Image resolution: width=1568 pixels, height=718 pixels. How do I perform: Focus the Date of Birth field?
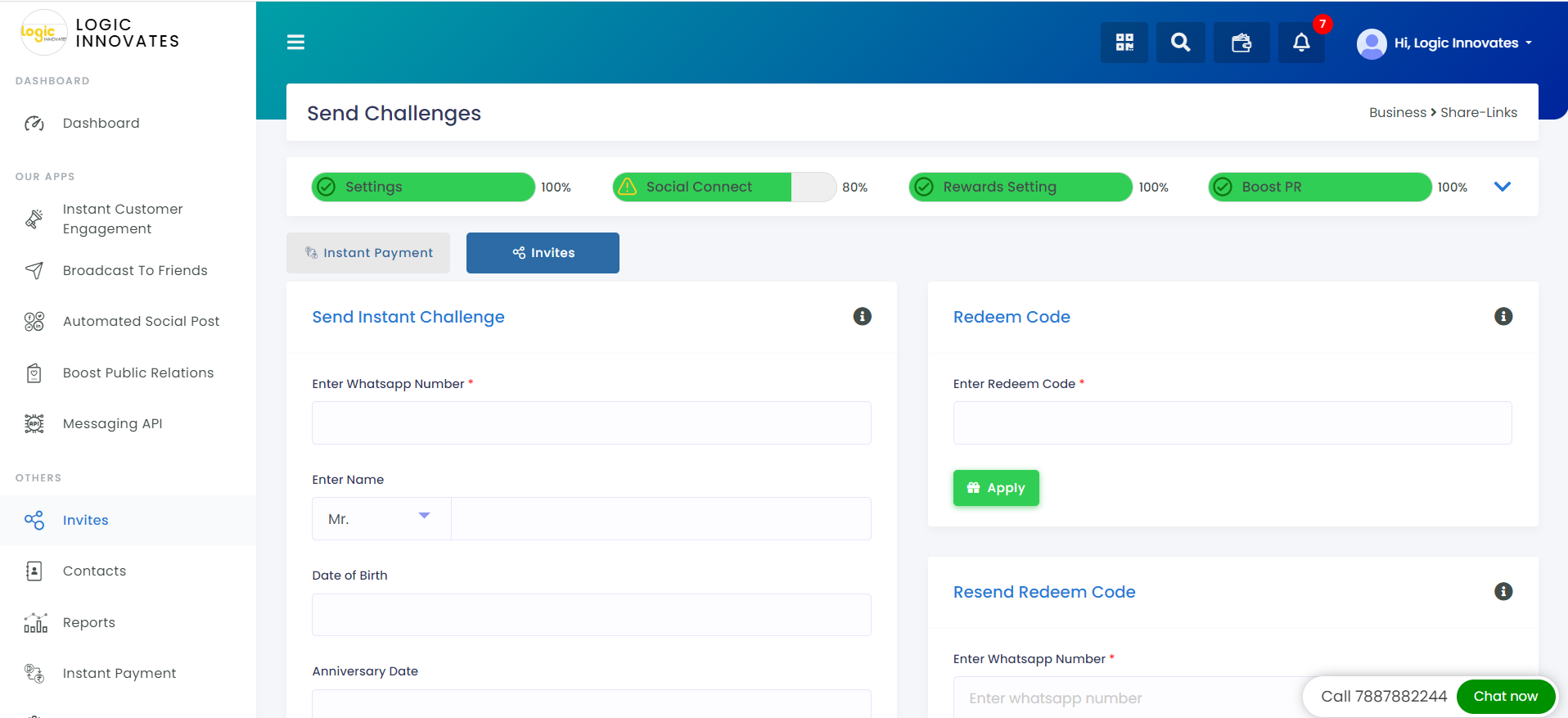592,615
